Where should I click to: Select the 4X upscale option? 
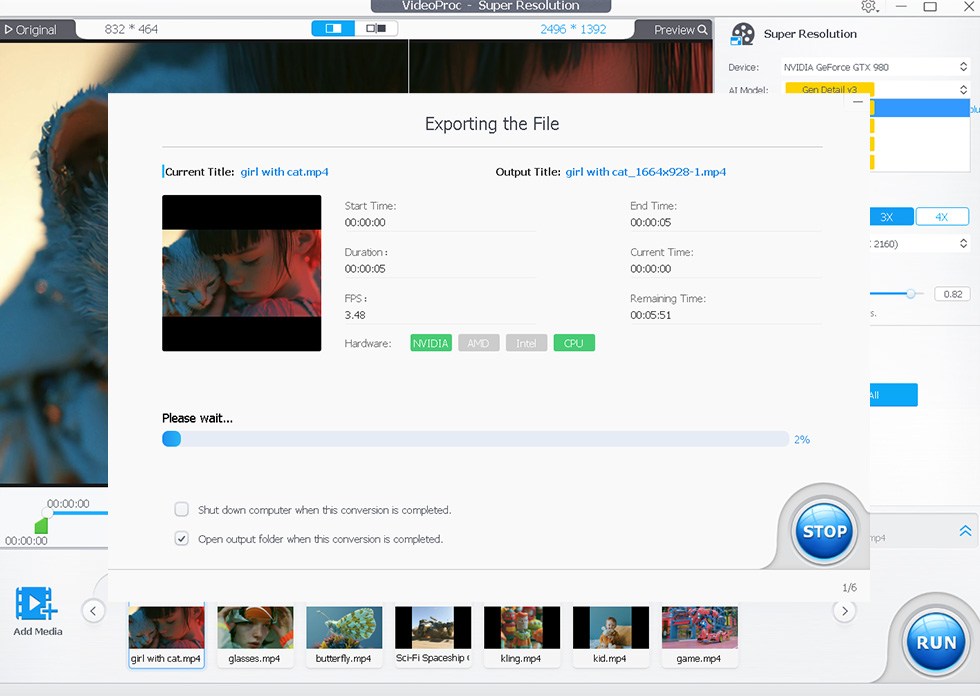[942, 217]
